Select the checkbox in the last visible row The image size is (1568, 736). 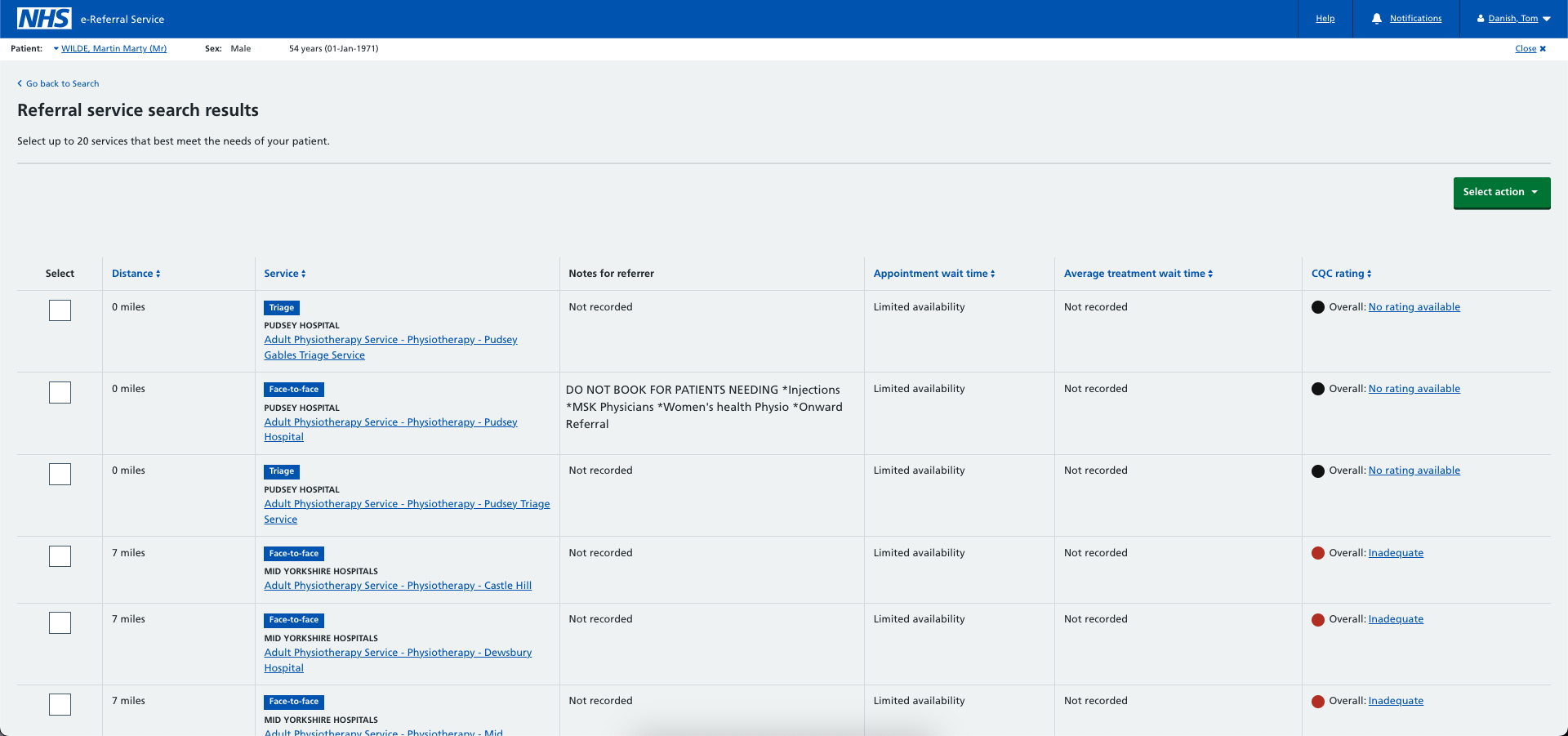point(60,704)
